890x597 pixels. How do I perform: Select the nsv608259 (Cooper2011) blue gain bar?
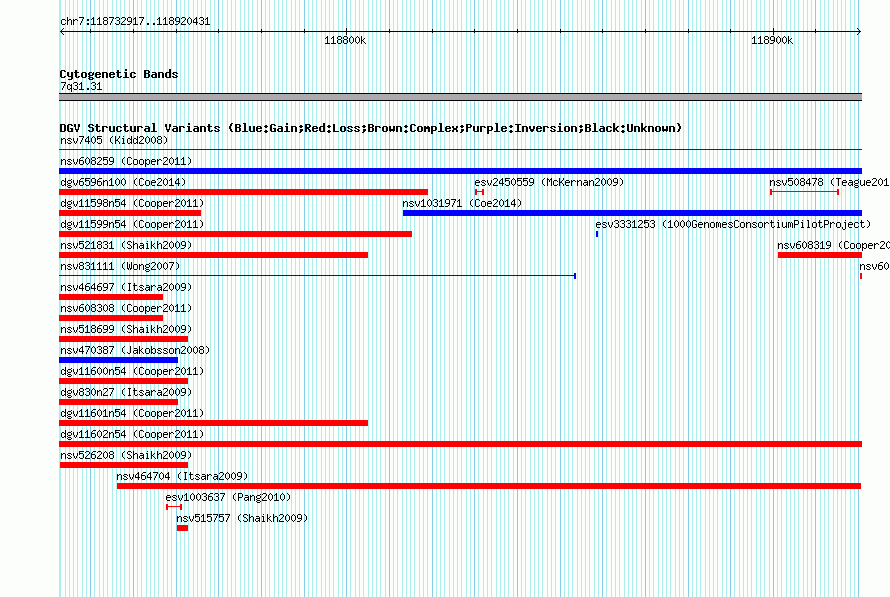[x=460, y=171]
